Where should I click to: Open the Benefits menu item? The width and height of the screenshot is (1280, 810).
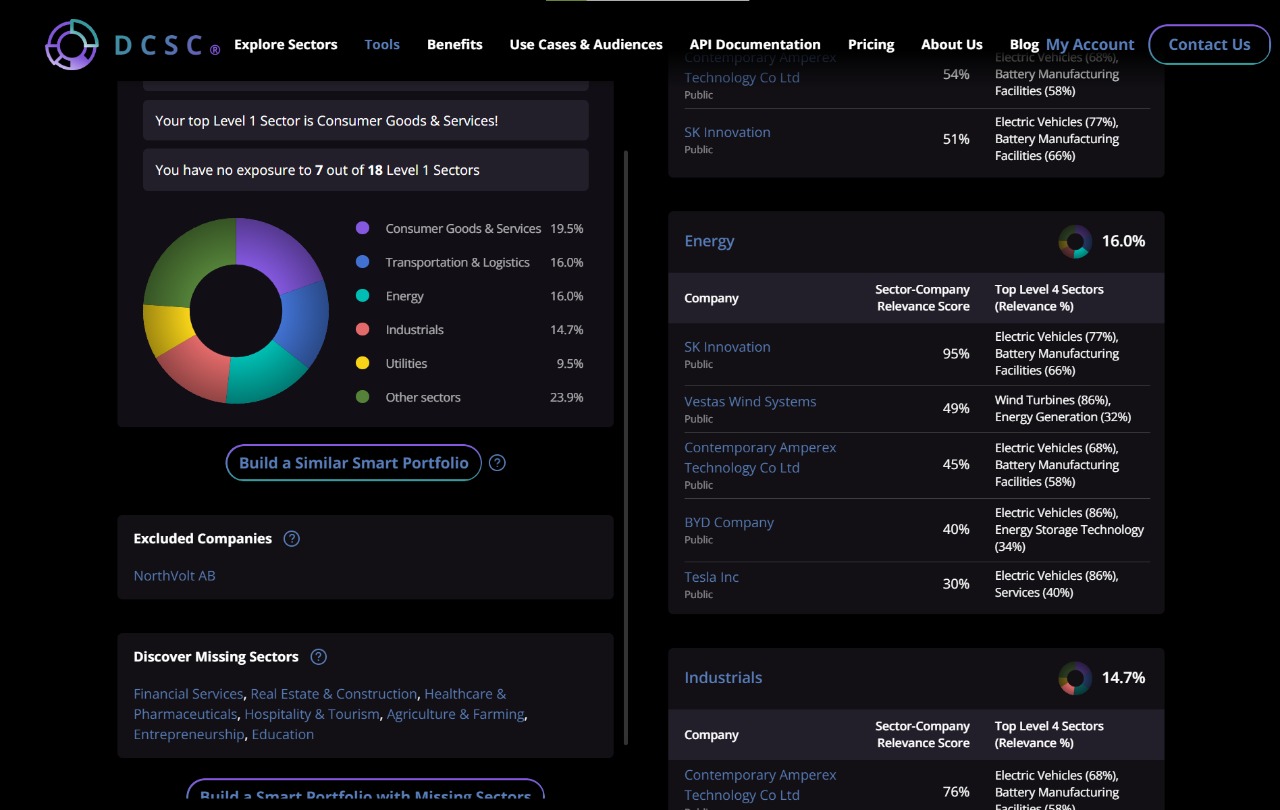pos(455,44)
